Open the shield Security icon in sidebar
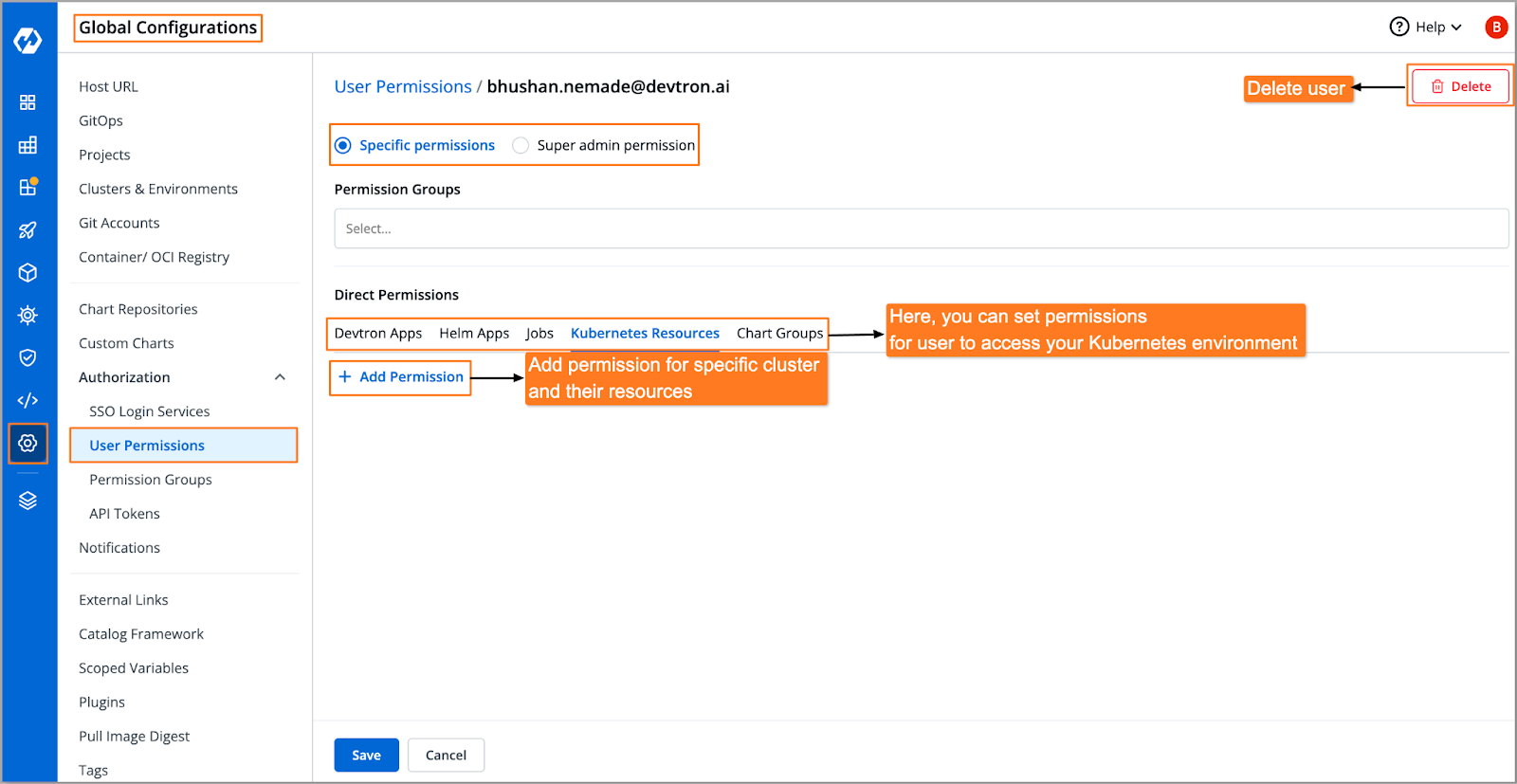This screenshot has height=784, width=1517. [x=27, y=357]
